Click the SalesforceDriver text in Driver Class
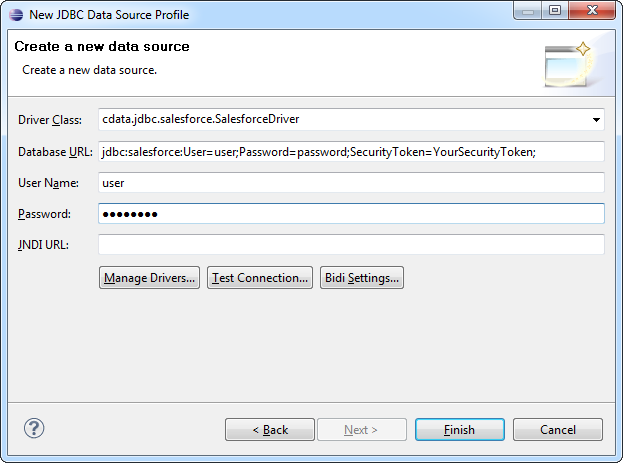Image resolution: width=623 pixels, height=463 pixels. pyautogui.click(x=200, y=120)
